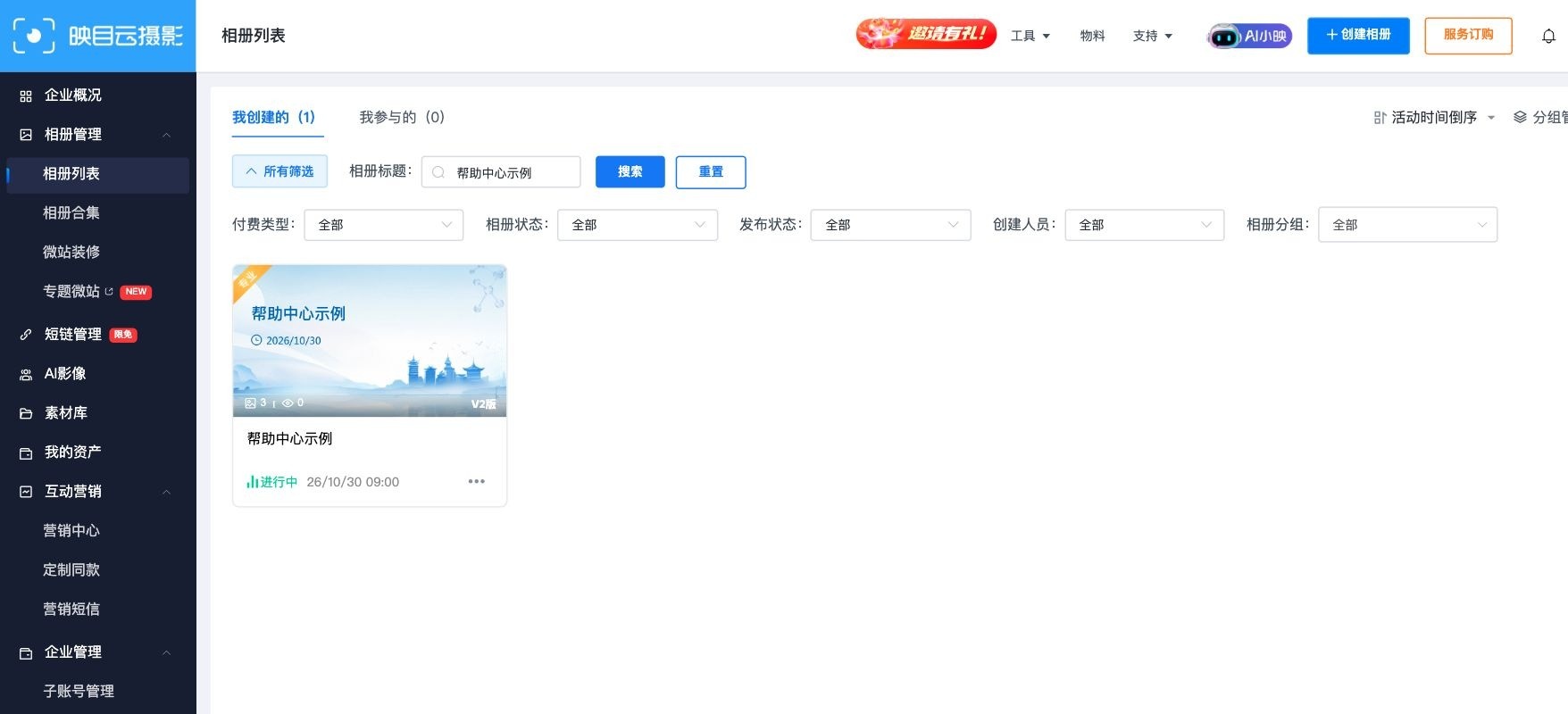Image resolution: width=1568 pixels, height=714 pixels.
Task: Switch to the 我参与的 (0) tab
Action: [x=402, y=117]
